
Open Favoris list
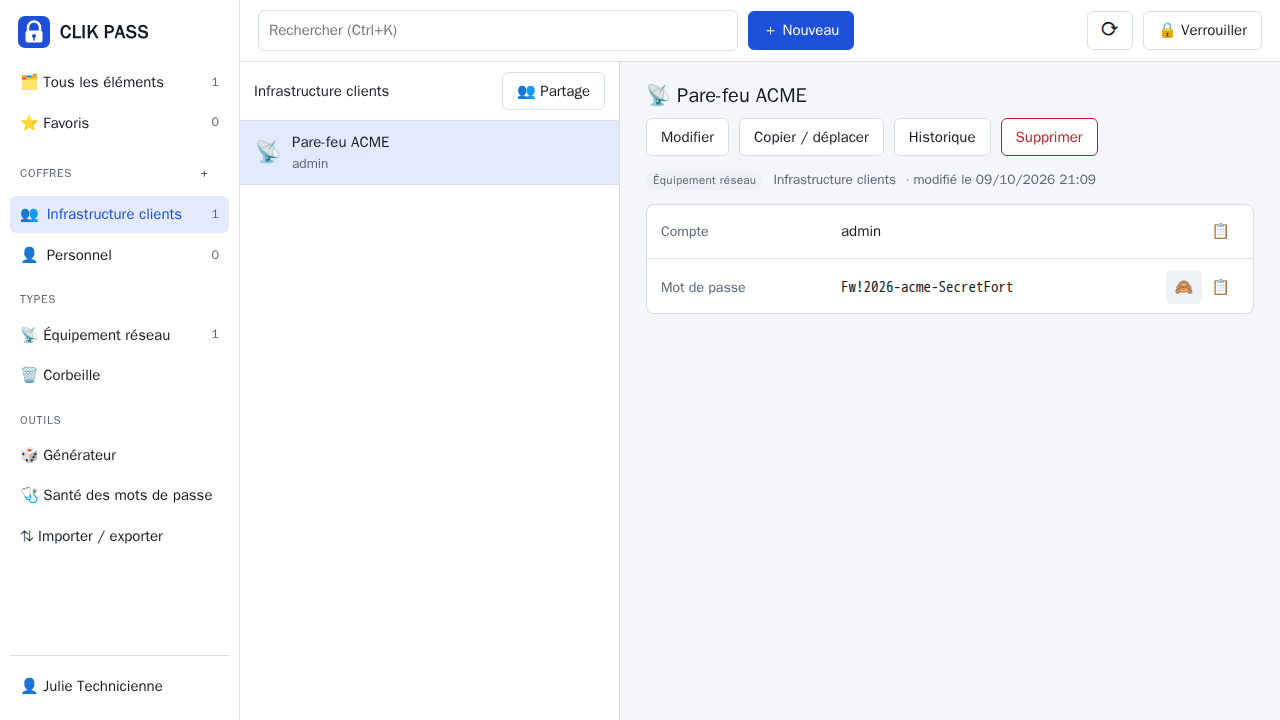(119, 123)
